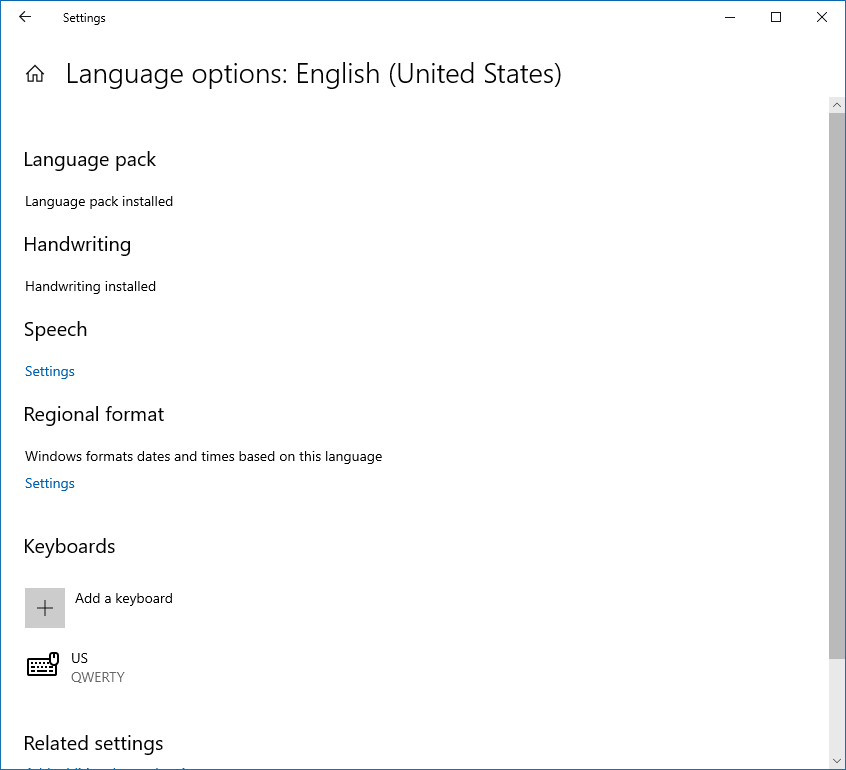Go back using the title bar arrow
This screenshot has height=770, width=846.
click(25, 17)
